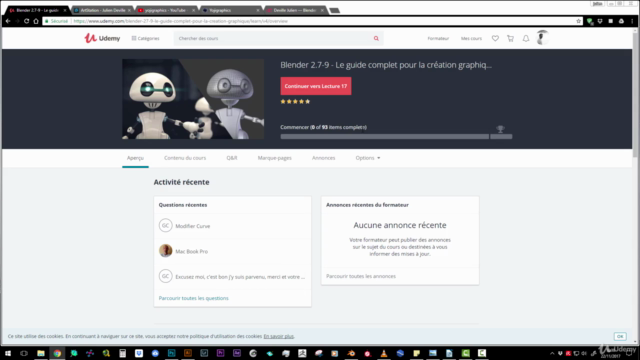This screenshot has width=640, height=360.
Task: Click the green shield extension icon
Action: [x=589, y=21]
